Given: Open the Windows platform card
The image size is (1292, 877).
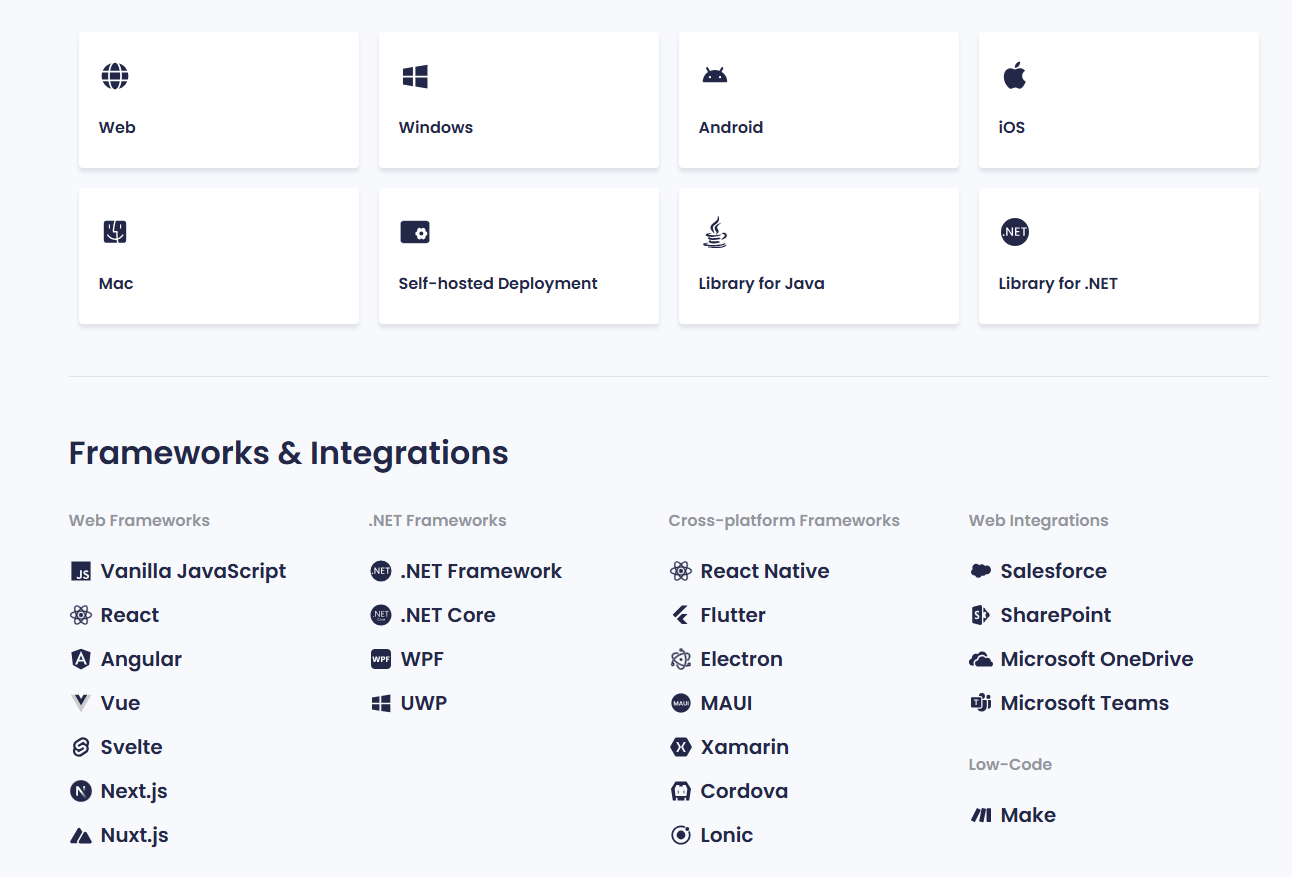Looking at the screenshot, I should (x=519, y=100).
